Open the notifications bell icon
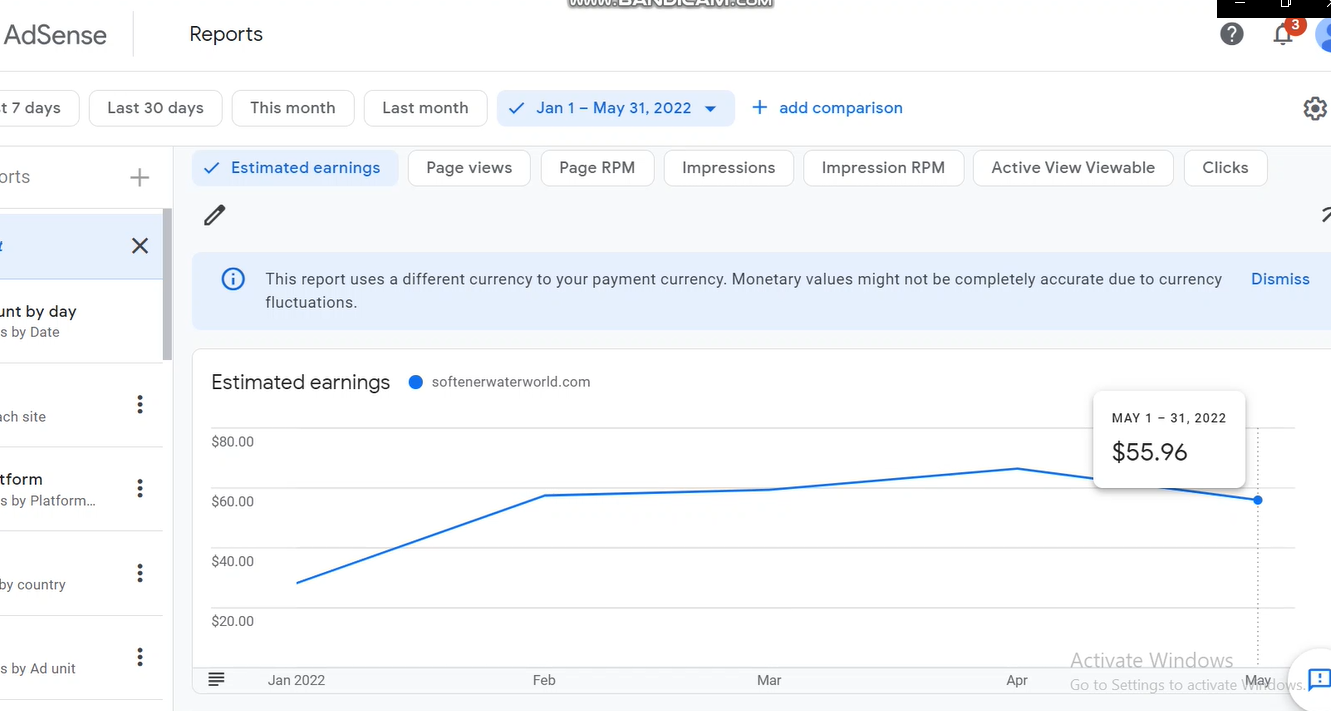The height and width of the screenshot is (711, 1331). pyautogui.click(x=1283, y=34)
